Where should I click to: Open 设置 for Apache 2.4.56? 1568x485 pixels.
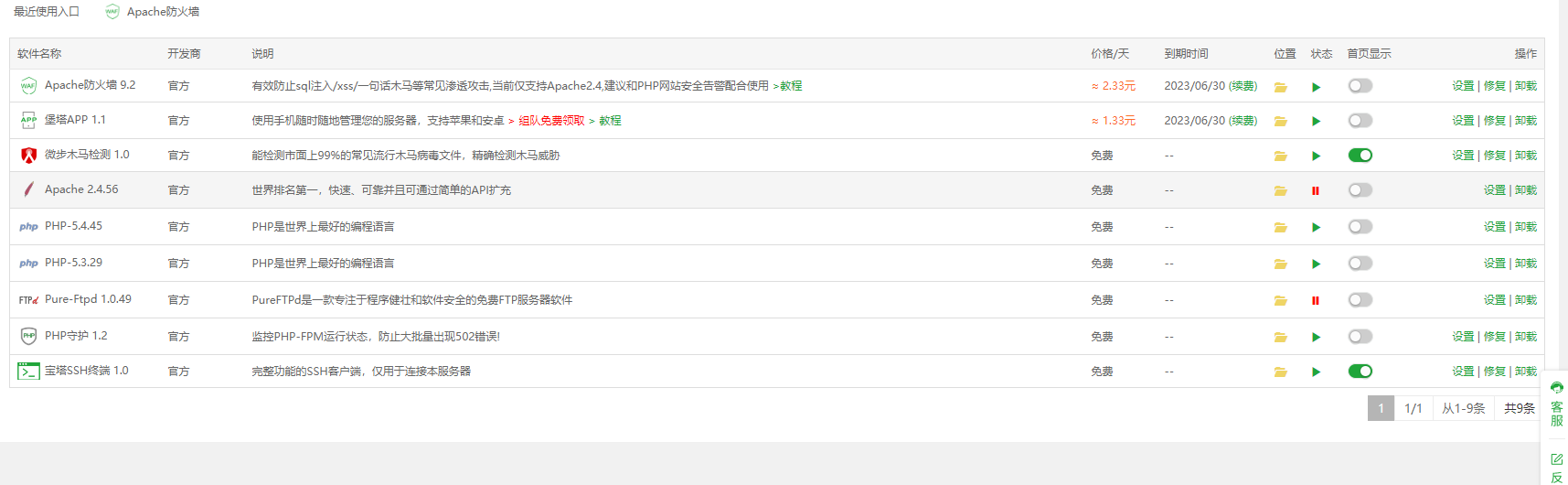(x=1494, y=190)
